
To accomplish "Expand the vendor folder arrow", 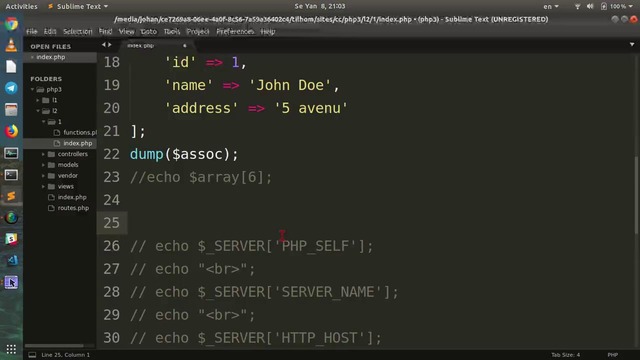I will [x=43, y=176].
